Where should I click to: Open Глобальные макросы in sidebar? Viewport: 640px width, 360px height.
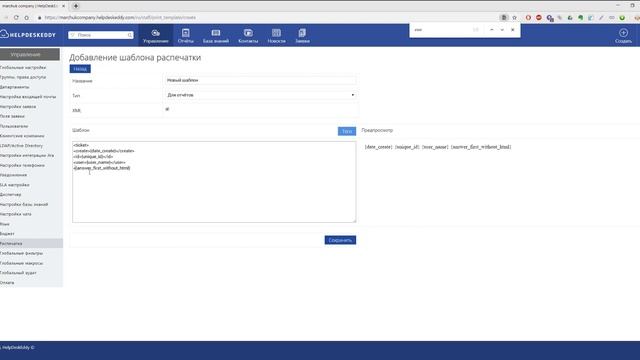tap(22, 263)
